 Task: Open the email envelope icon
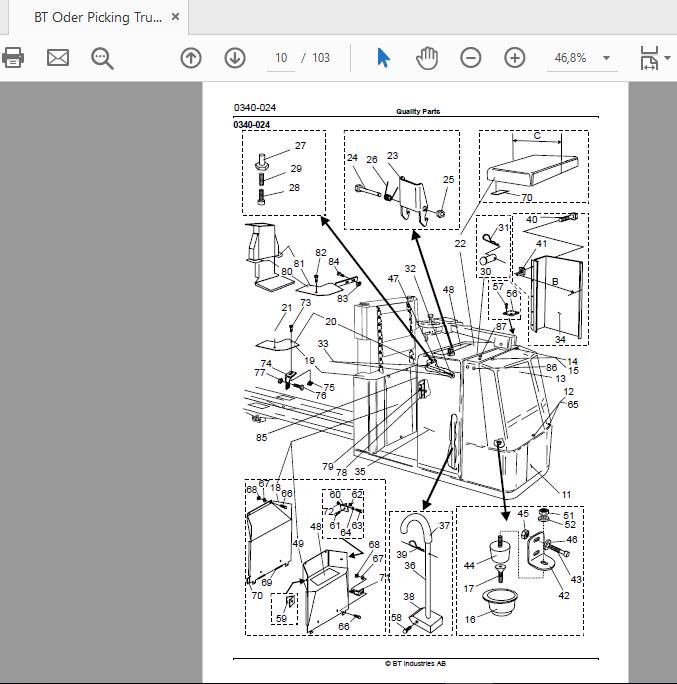58,58
